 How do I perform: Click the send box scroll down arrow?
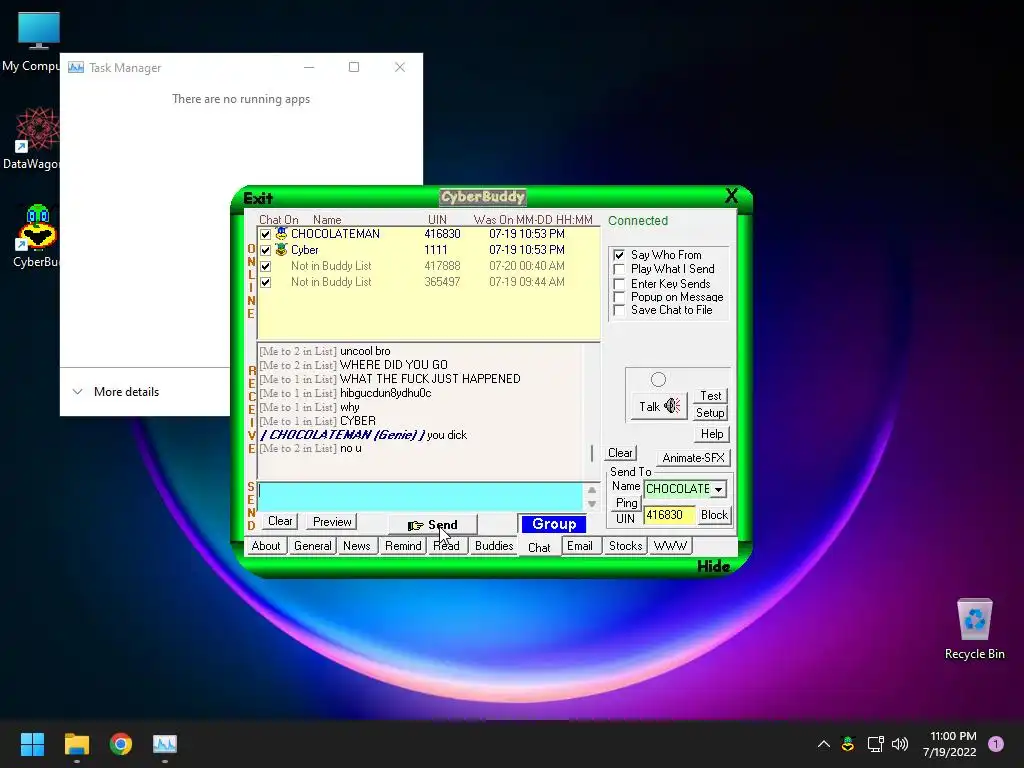point(592,504)
